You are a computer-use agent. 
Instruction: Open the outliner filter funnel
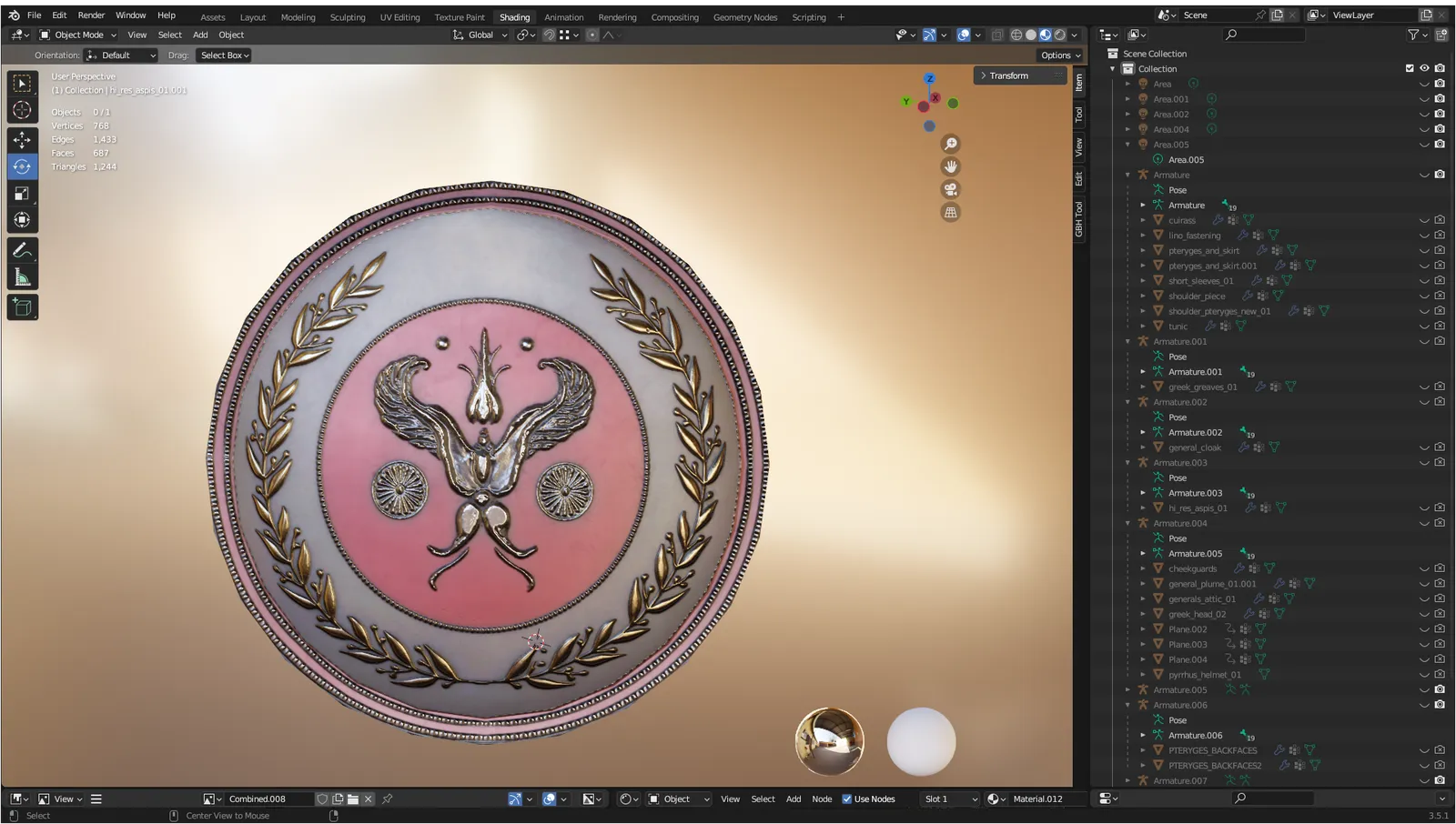[1413, 35]
